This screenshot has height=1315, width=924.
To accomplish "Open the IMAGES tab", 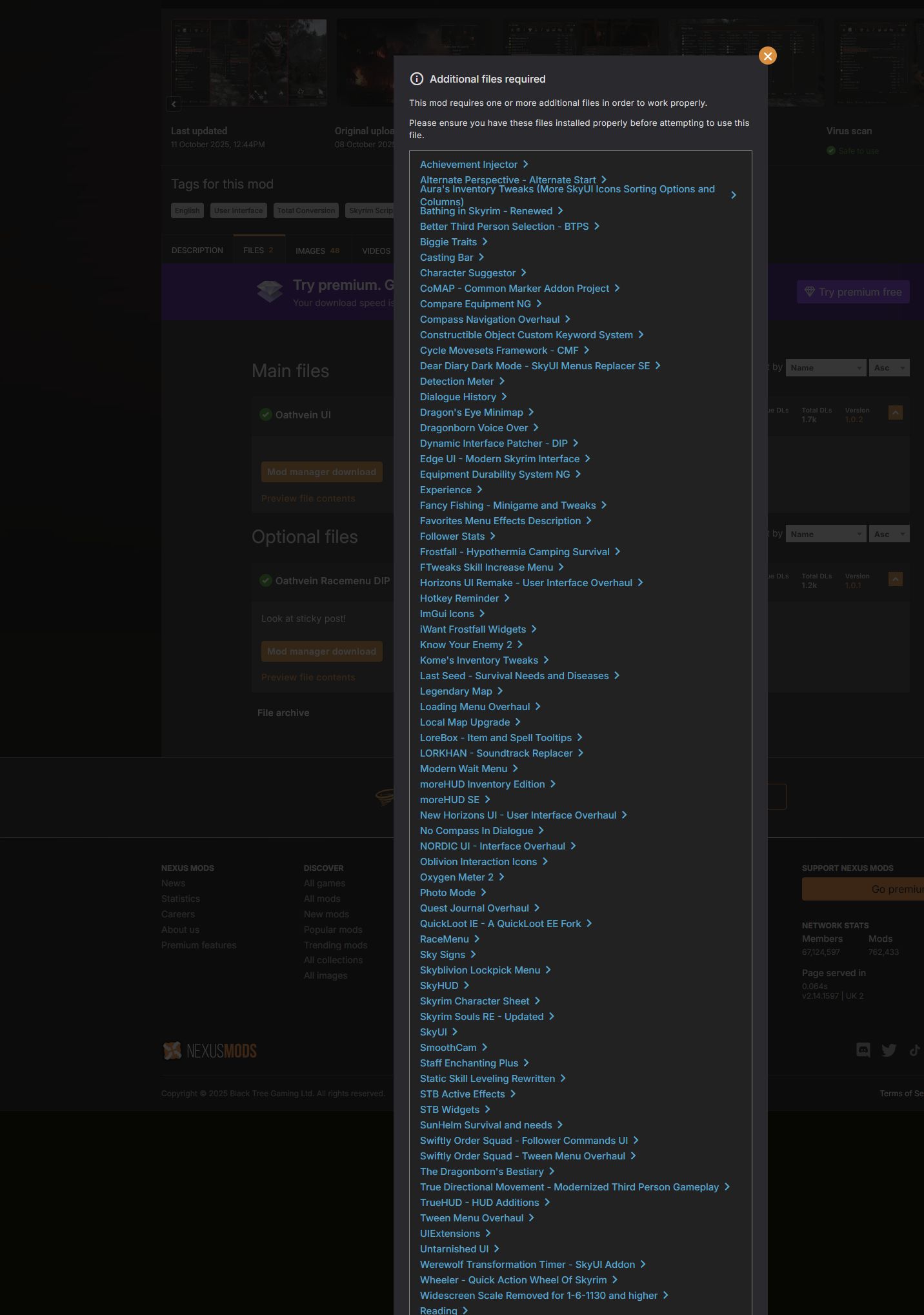I will tap(317, 250).
